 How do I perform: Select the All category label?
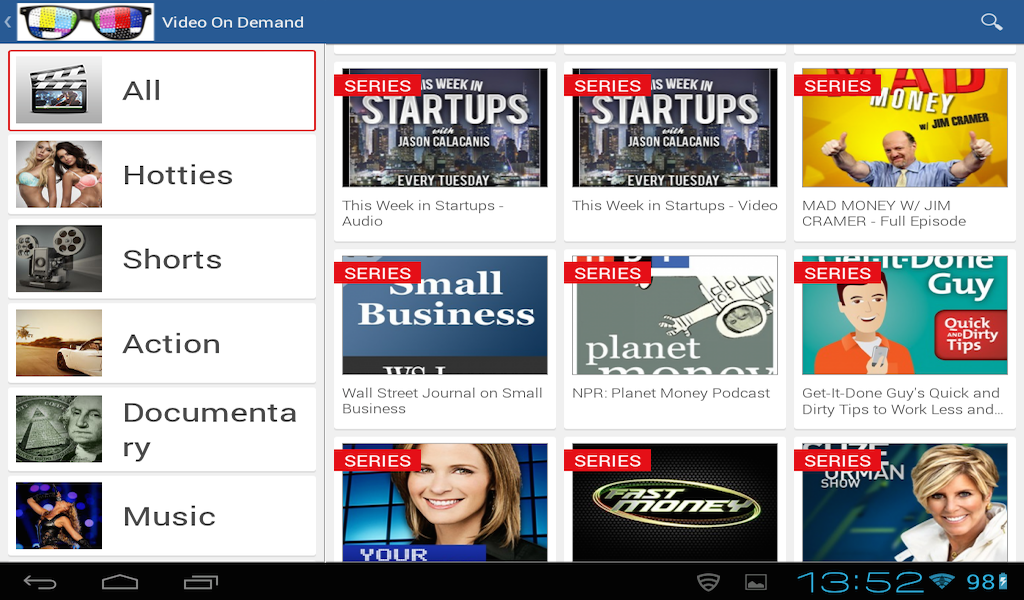point(142,90)
